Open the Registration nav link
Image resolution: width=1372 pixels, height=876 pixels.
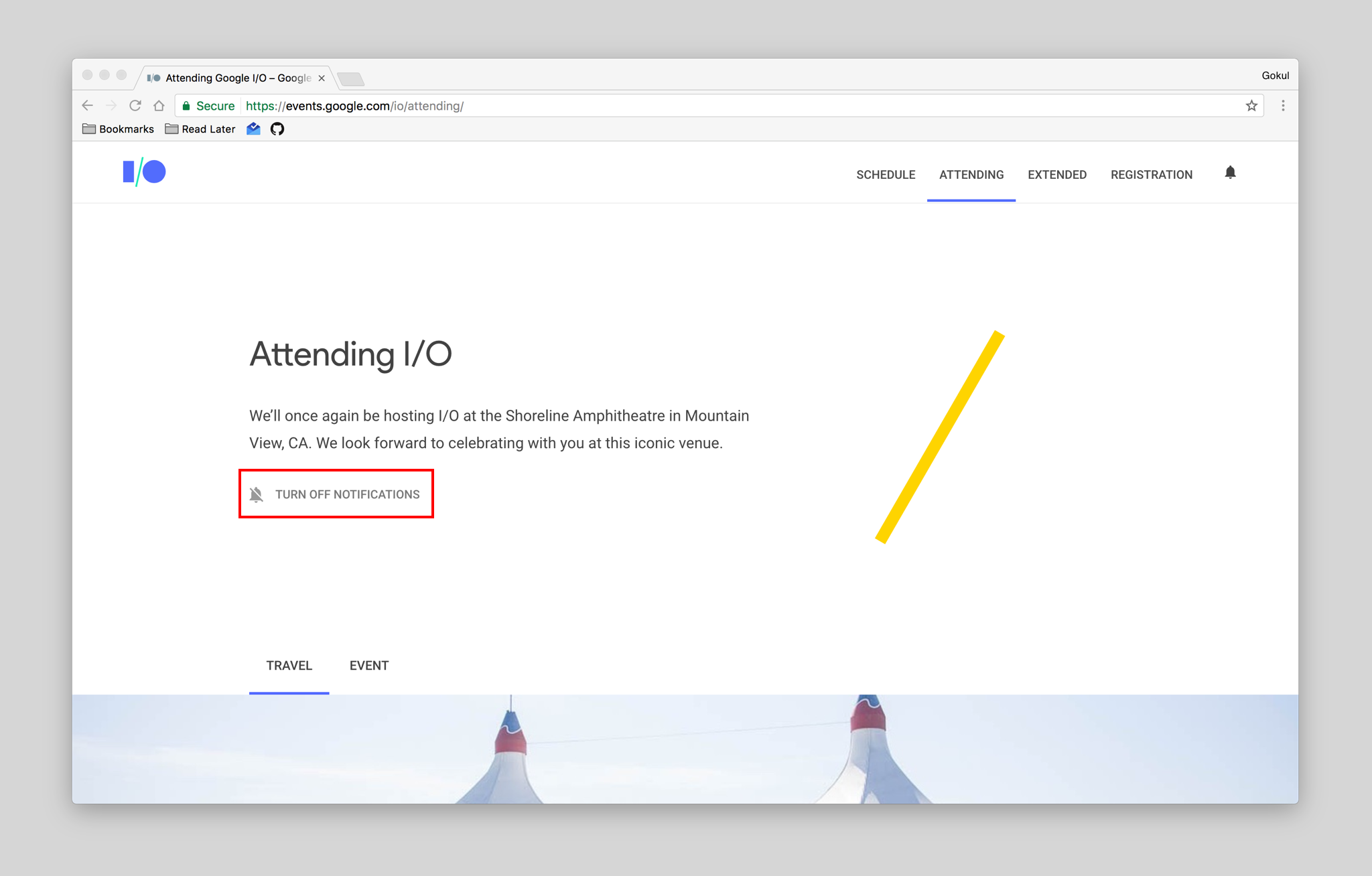[x=1152, y=175]
